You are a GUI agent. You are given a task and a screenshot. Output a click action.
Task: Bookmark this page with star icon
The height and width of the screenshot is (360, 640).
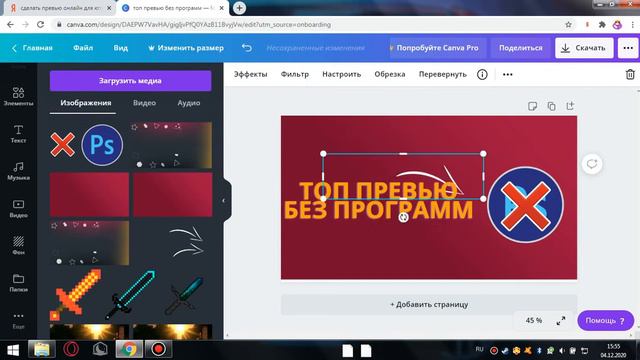568,24
